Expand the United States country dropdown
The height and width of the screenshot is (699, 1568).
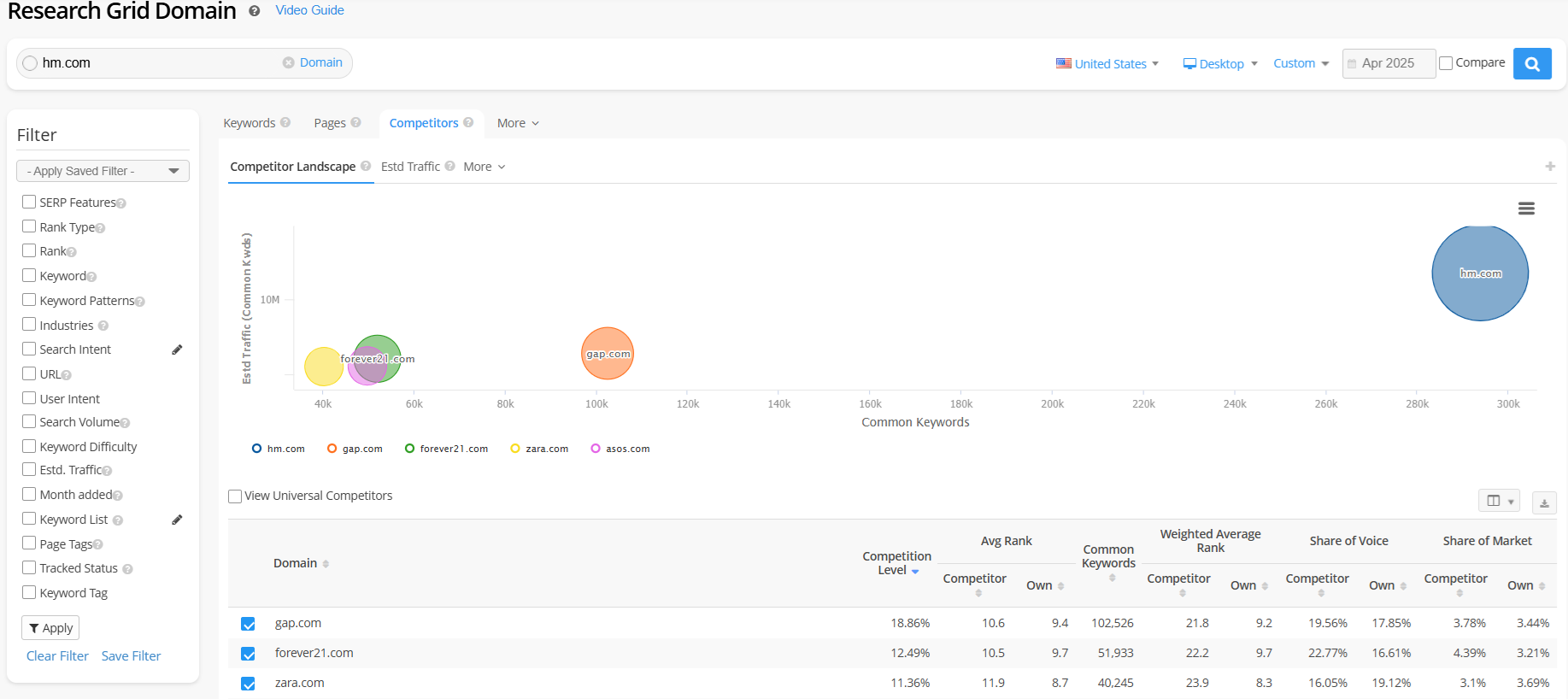[1107, 64]
